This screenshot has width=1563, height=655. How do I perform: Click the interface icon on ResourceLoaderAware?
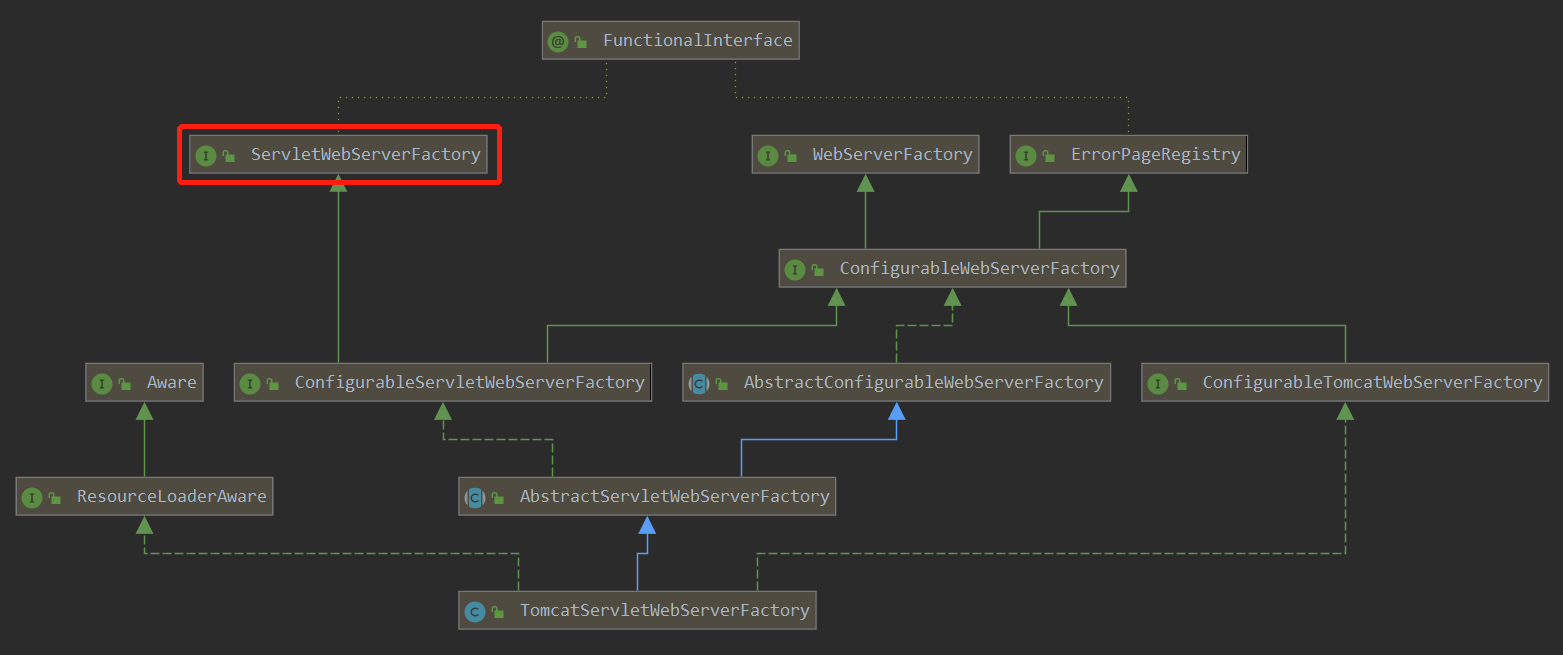coord(31,496)
